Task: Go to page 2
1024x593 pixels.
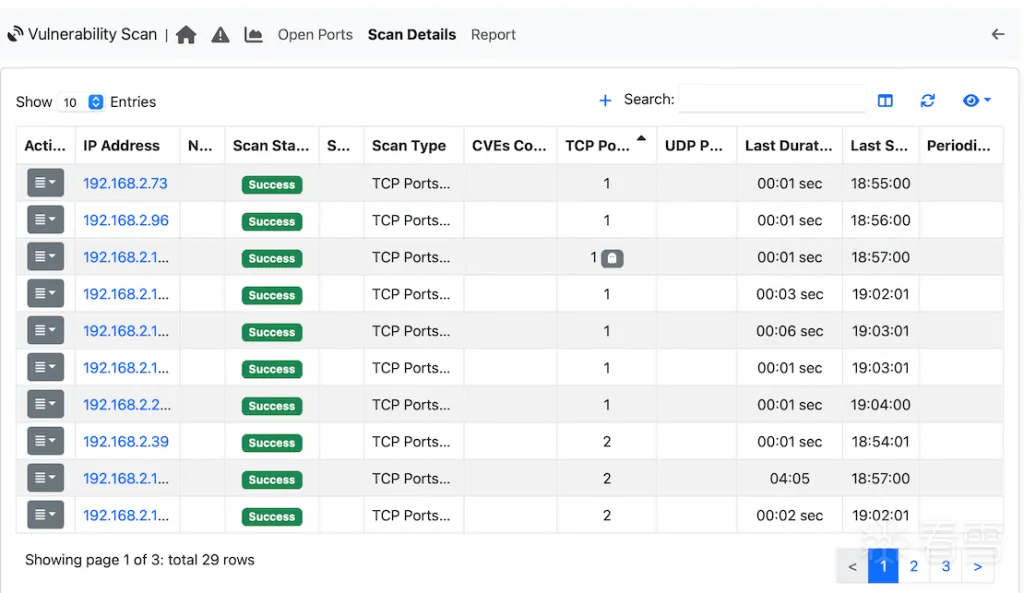Action: tap(914, 566)
